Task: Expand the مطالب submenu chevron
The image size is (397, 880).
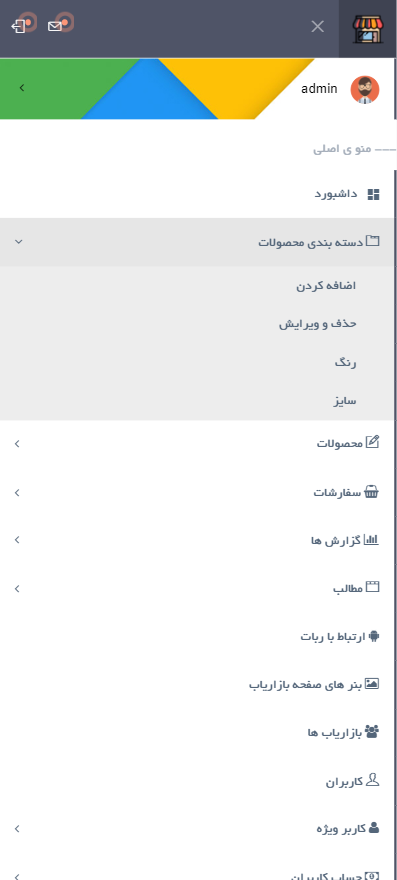Action: (17, 588)
